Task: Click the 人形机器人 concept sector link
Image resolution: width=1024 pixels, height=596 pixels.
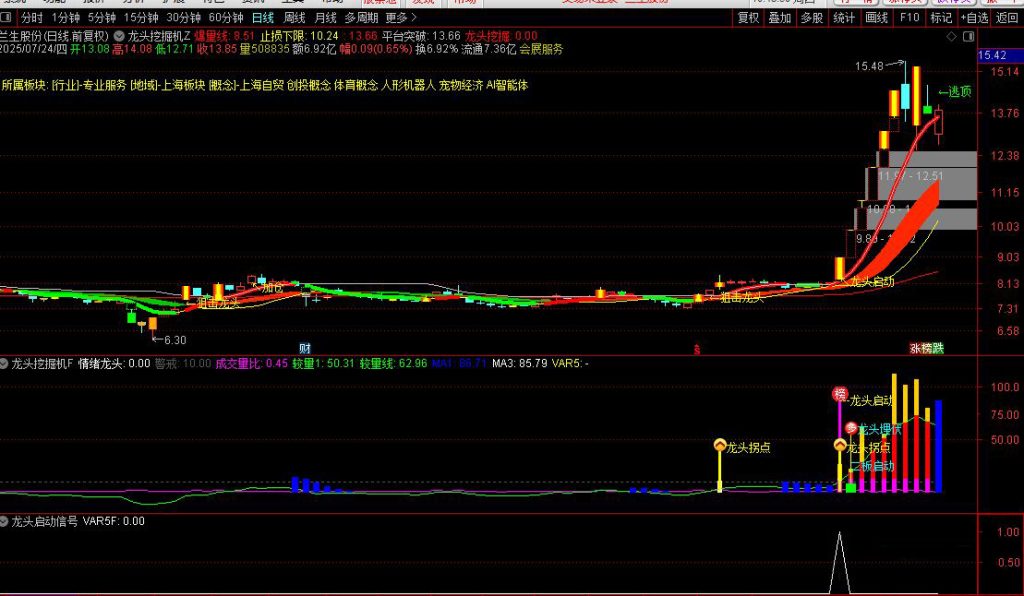Action: click(408, 86)
